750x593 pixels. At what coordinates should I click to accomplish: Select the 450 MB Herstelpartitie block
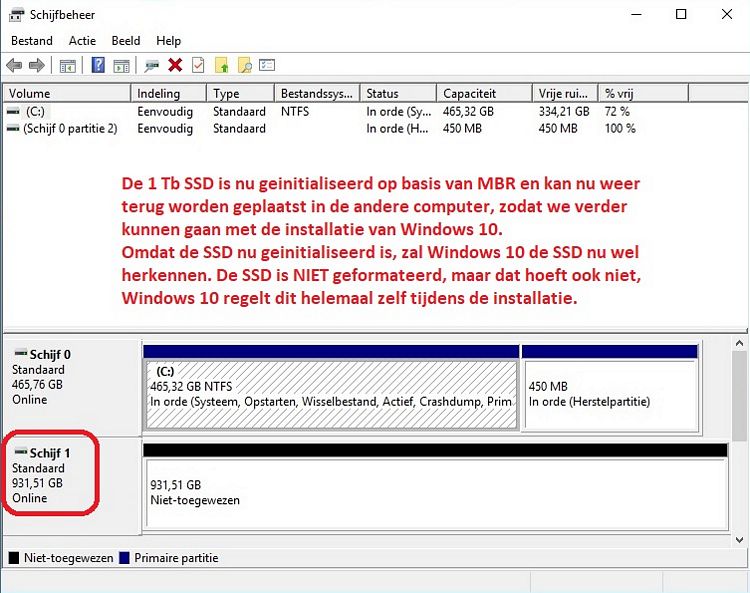tap(610, 387)
